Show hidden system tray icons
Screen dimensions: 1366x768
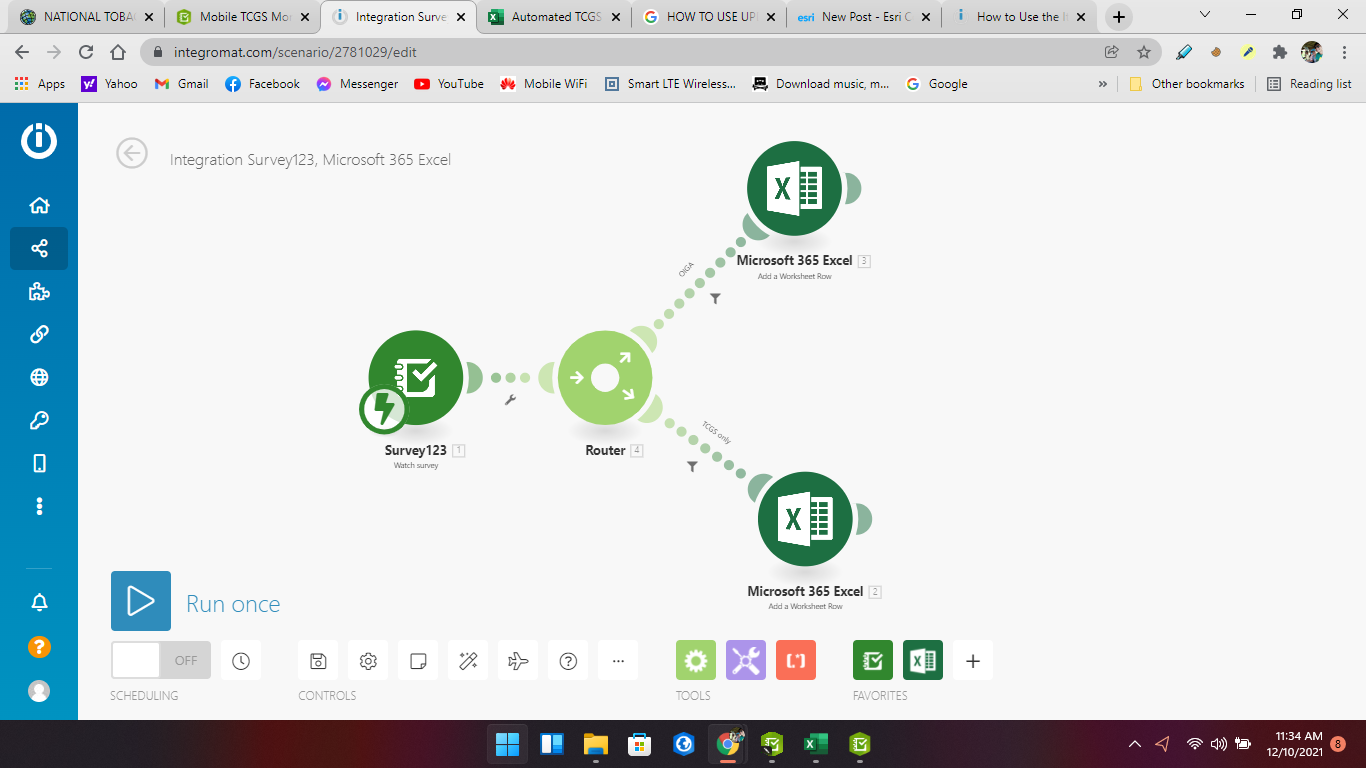(1135, 744)
